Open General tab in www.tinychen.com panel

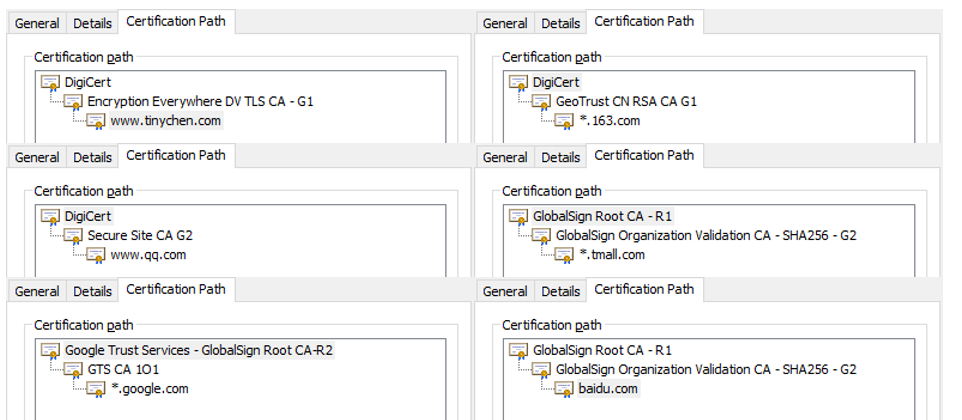click(x=37, y=23)
